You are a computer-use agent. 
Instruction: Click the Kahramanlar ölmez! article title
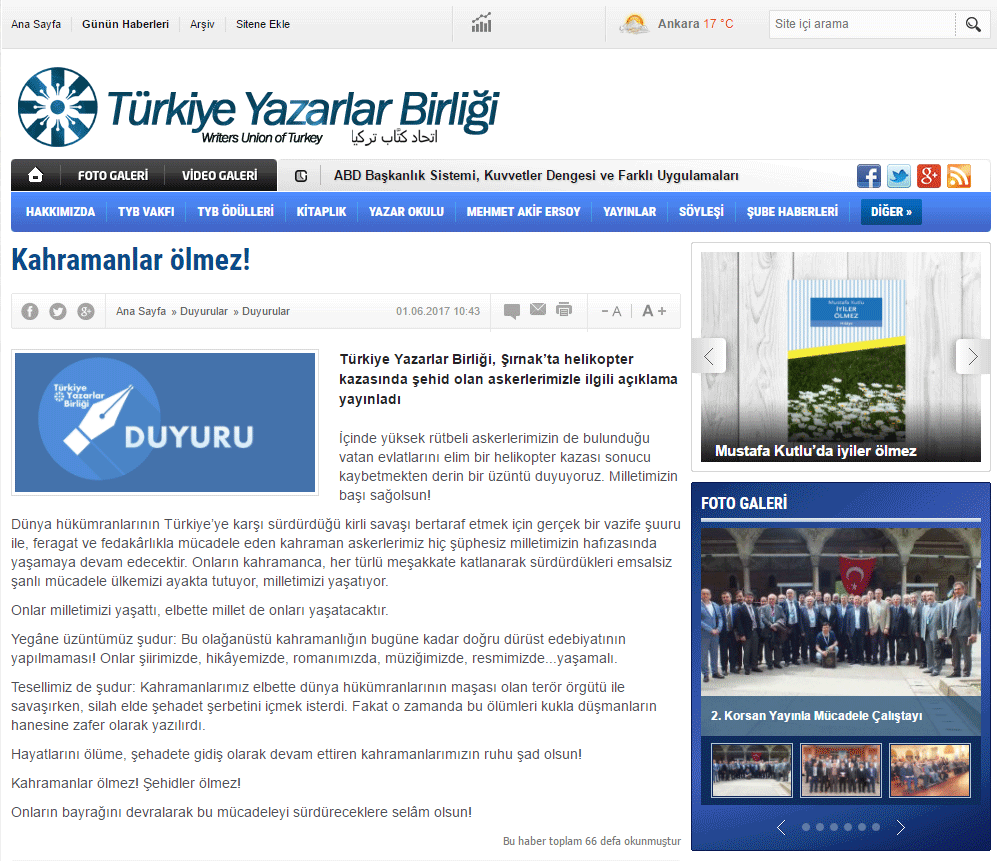[131, 259]
